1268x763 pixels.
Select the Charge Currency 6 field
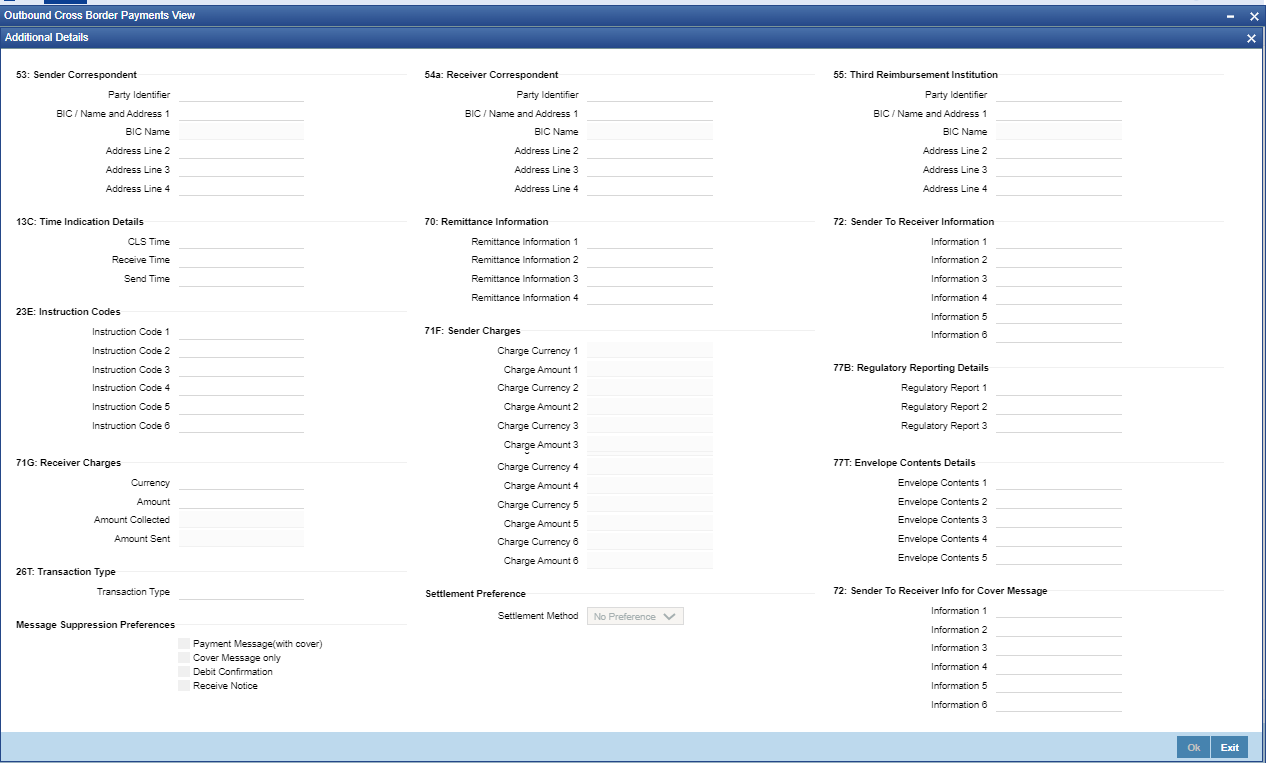(650, 541)
